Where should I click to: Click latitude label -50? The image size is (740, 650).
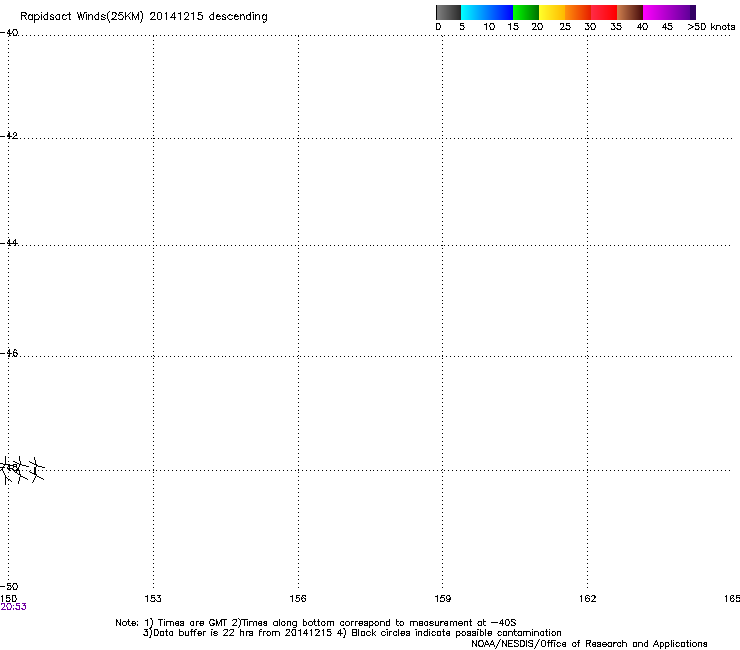tap(9, 586)
